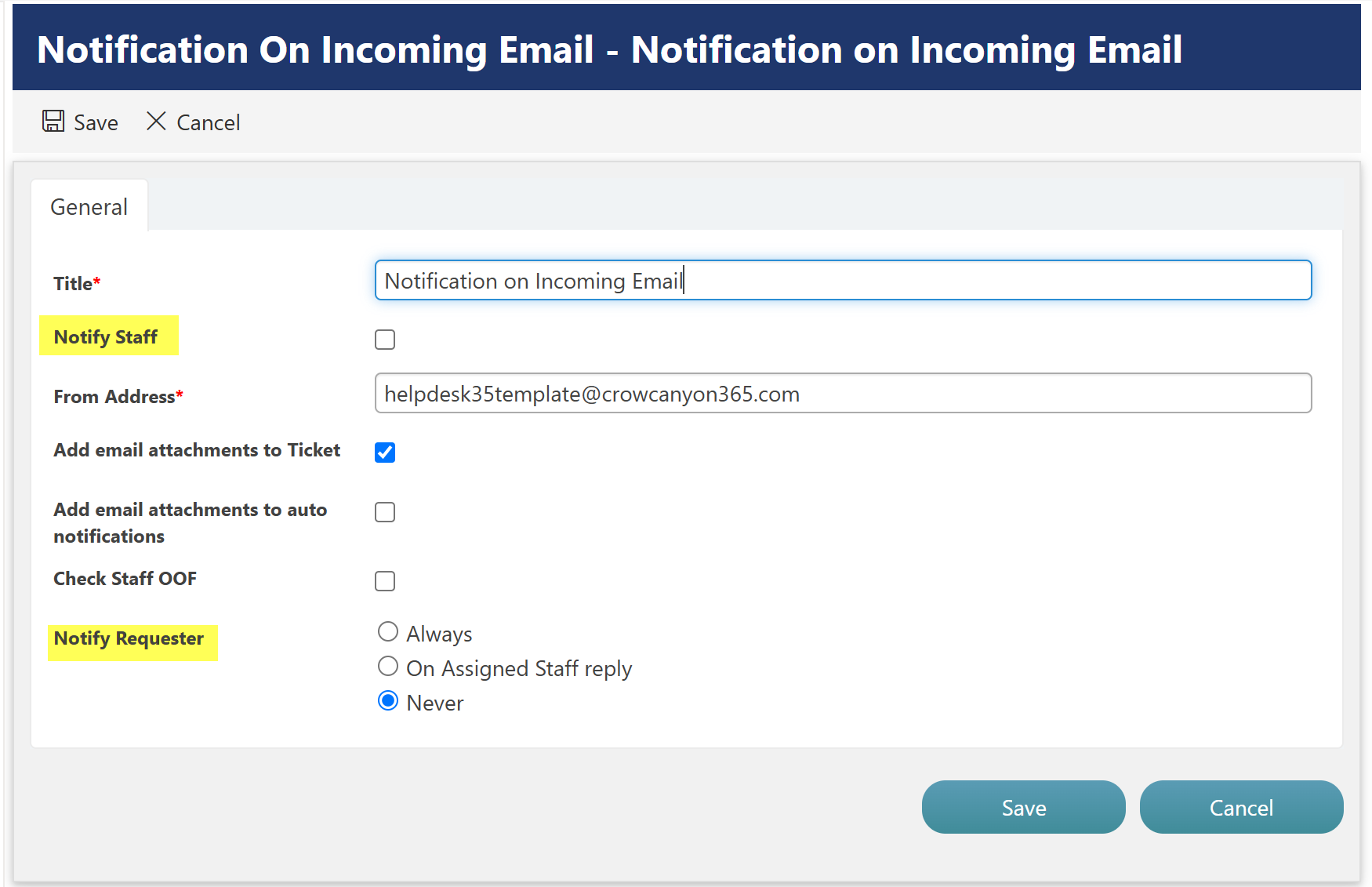Viewport: 1372px width, 887px height.
Task: Click into the Title text field
Action: (842, 281)
